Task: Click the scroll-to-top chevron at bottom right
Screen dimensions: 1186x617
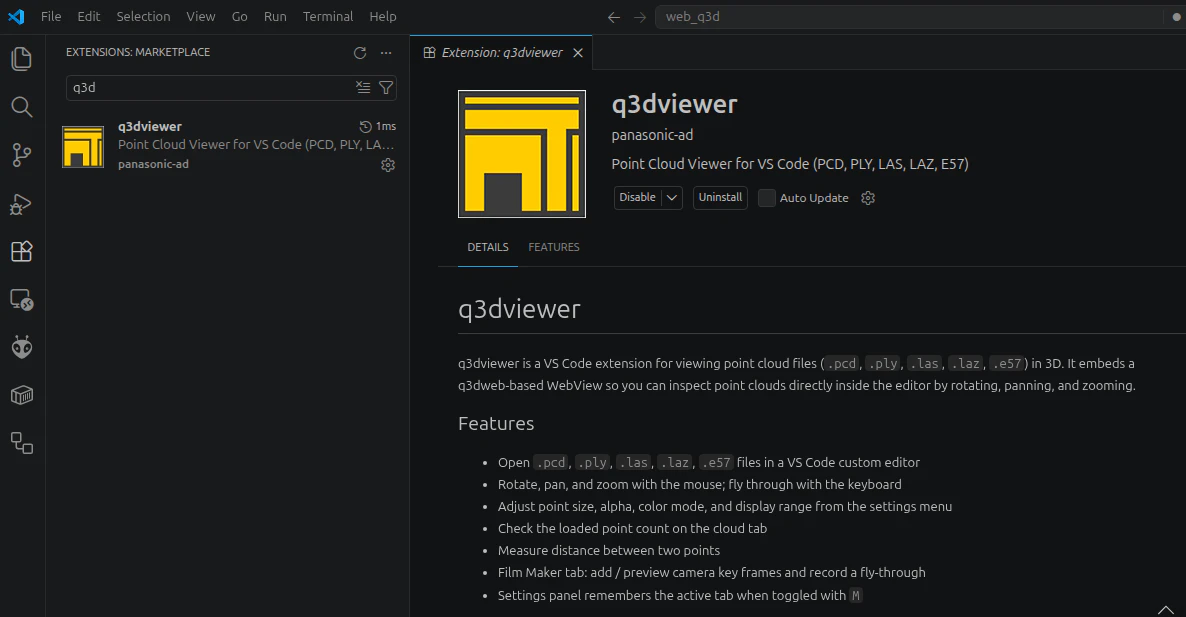Action: pyautogui.click(x=1166, y=609)
